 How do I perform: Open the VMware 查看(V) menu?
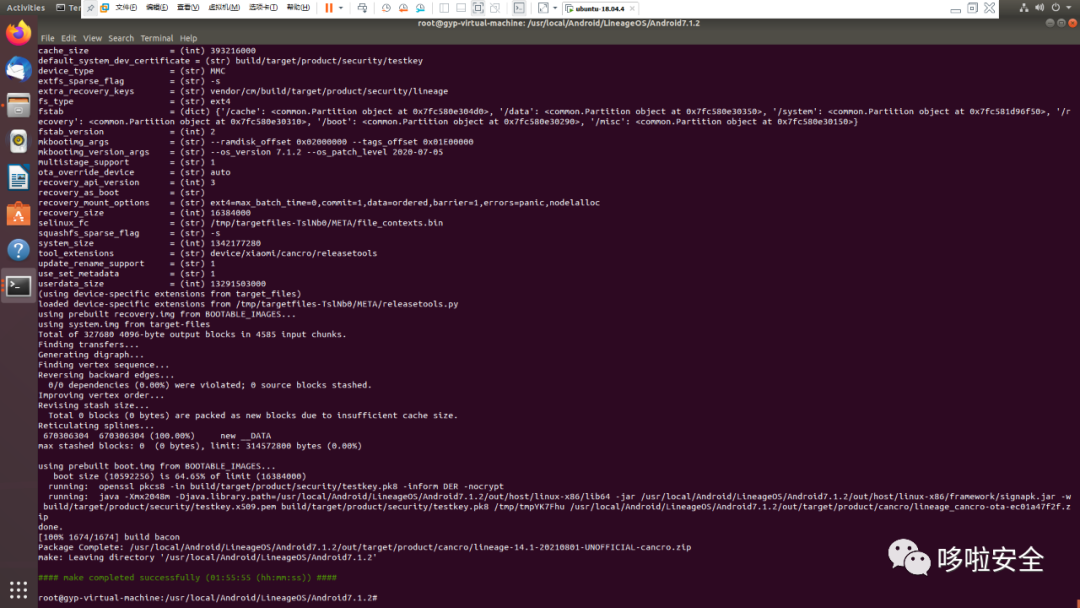(x=187, y=8)
